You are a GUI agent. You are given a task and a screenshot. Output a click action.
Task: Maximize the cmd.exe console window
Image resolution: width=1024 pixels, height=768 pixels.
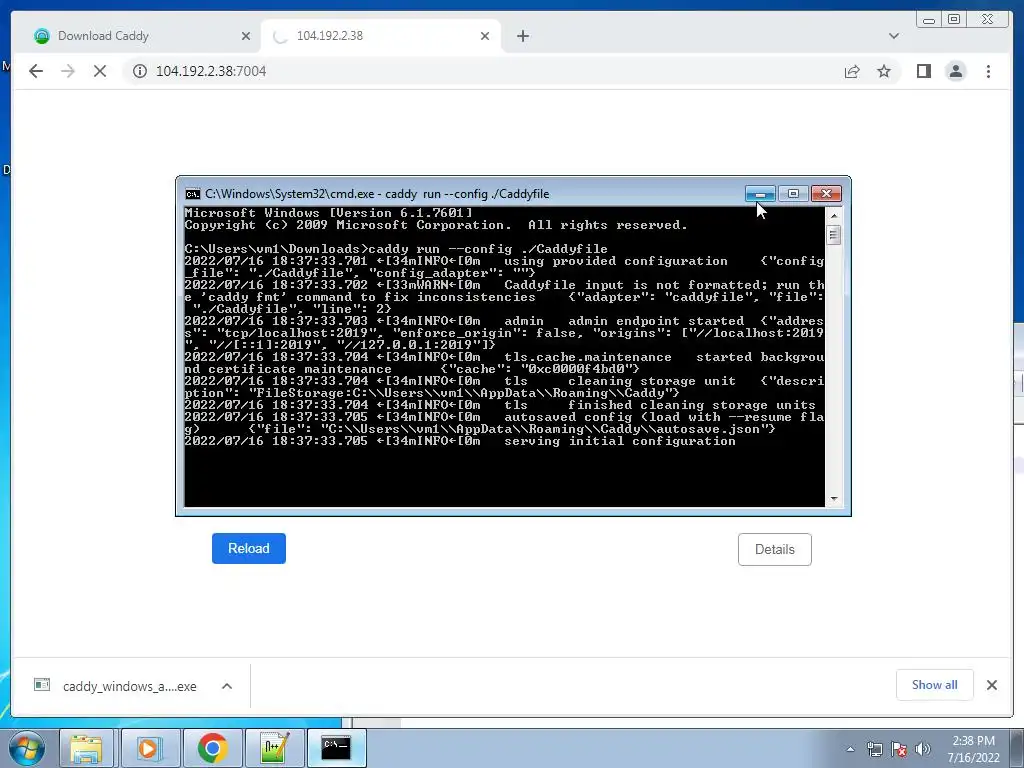(x=793, y=194)
